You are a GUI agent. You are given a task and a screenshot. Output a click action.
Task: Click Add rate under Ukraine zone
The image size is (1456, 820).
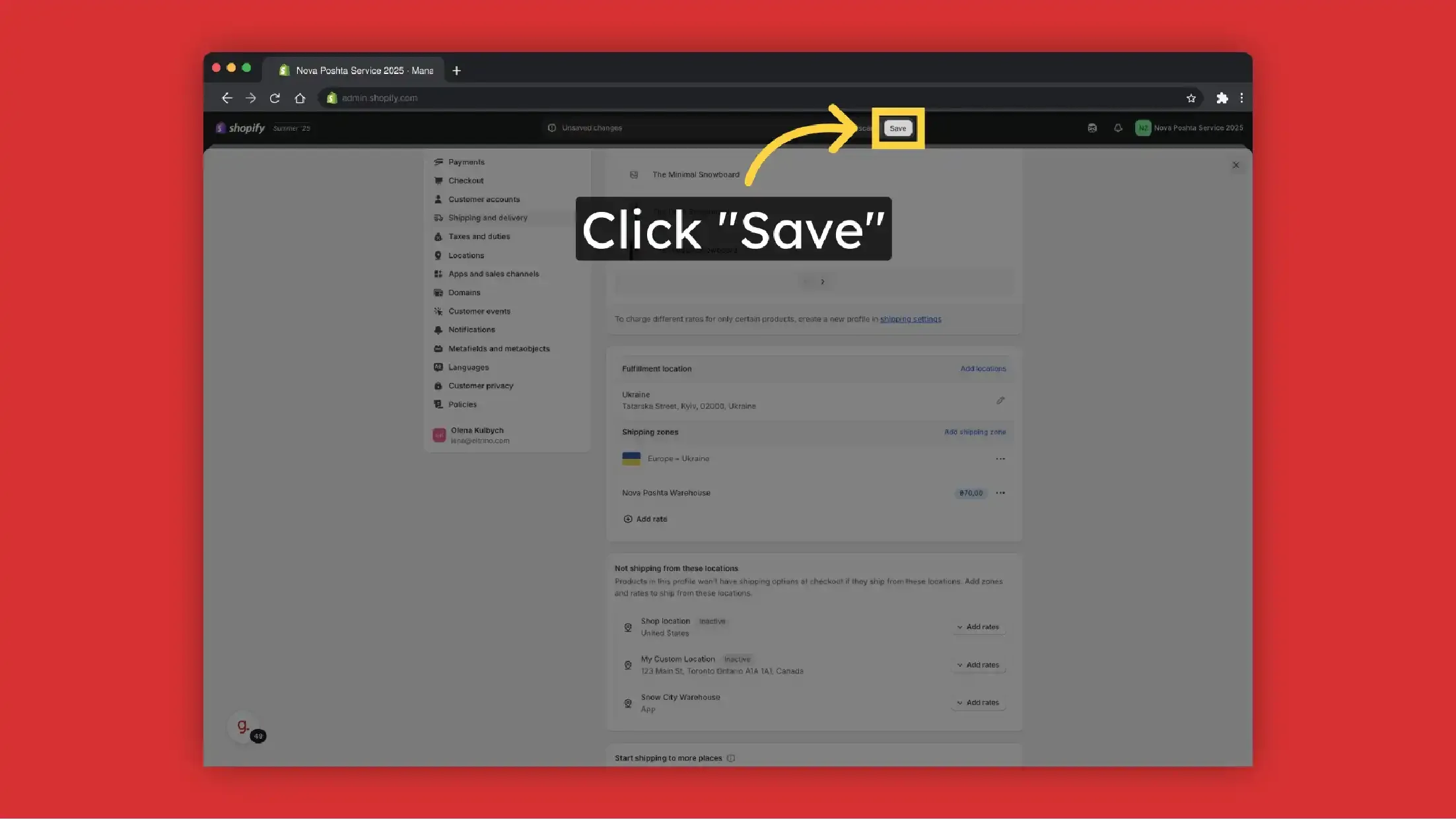click(645, 519)
